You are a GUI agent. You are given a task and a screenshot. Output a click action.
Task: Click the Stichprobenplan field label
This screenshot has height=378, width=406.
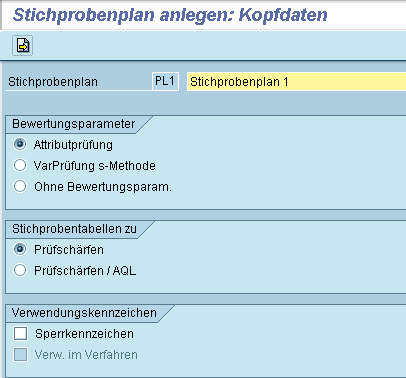(x=53, y=82)
